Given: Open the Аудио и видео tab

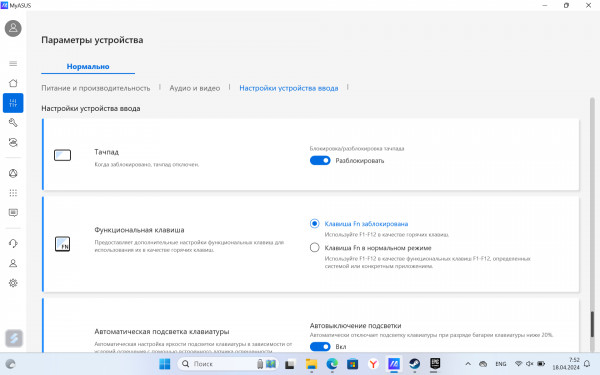Looking at the screenshot, I should 195,88.
